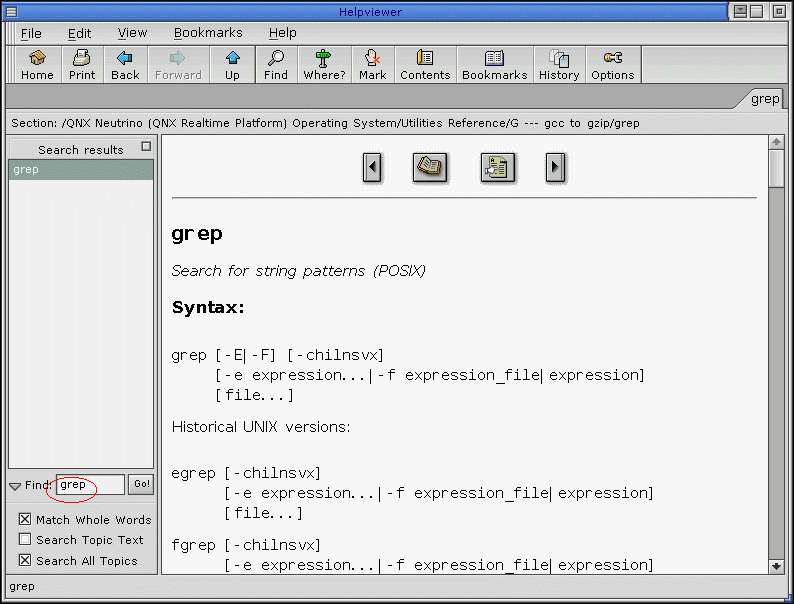Open the index document icon in the page

(x=498, y=167)
